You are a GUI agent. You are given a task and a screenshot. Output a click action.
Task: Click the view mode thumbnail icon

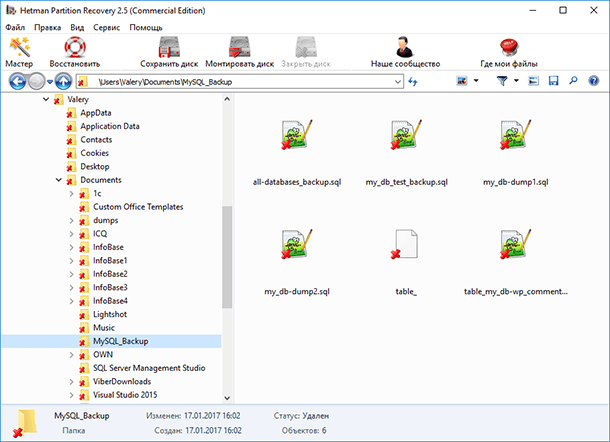(x=462, y=81)
